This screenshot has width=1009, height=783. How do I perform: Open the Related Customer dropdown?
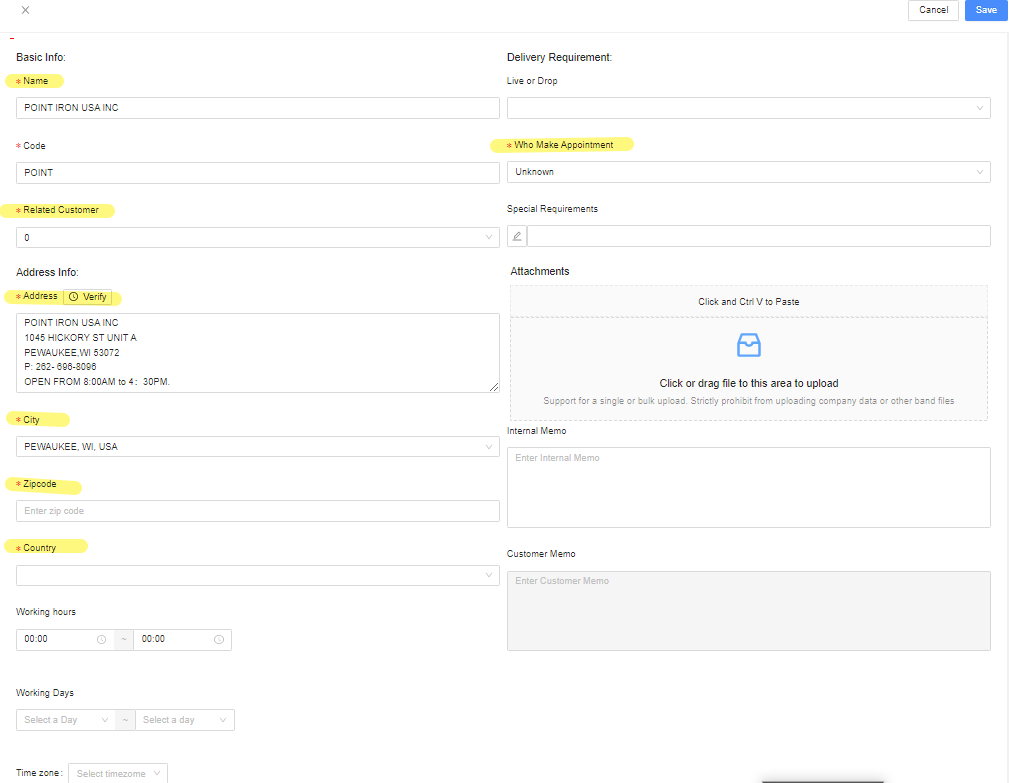tap(257, 237)
